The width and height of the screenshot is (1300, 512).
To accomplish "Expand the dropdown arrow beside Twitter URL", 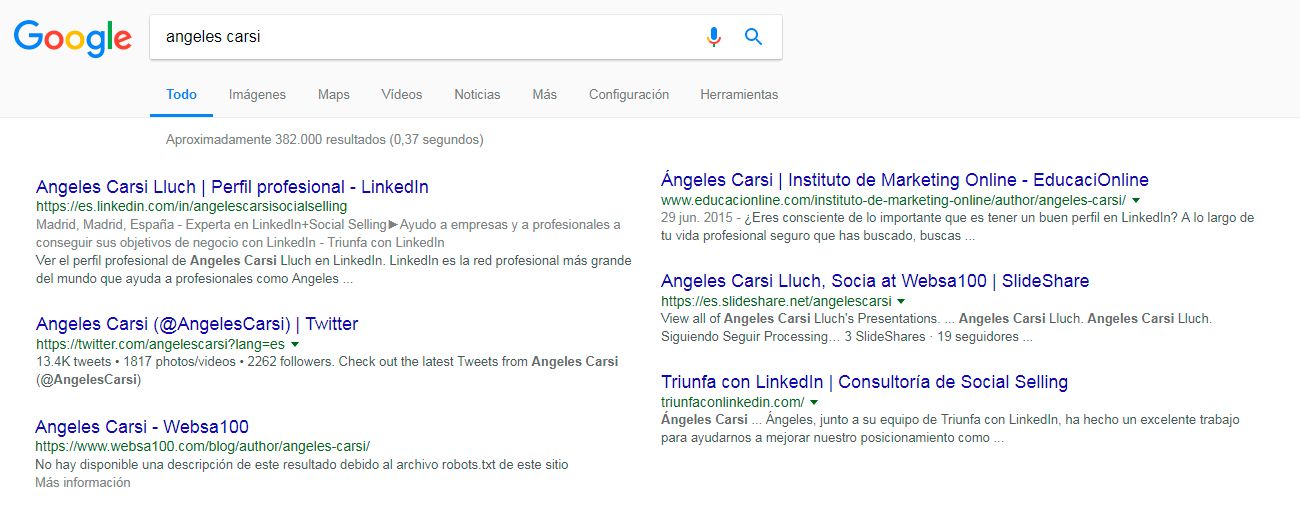I will (x=295, y=344).
